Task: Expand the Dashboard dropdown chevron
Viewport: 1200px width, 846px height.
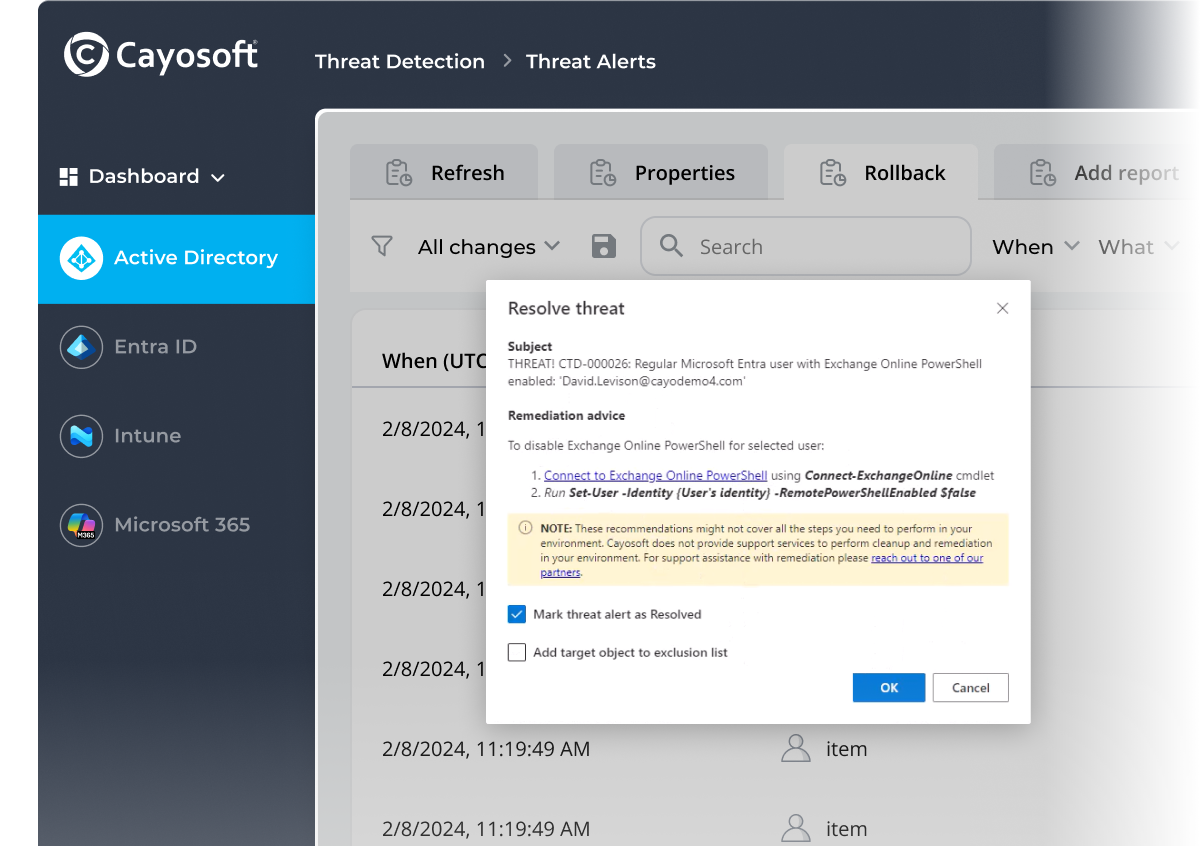Action: pyautogui.click(x=218, y=178)
